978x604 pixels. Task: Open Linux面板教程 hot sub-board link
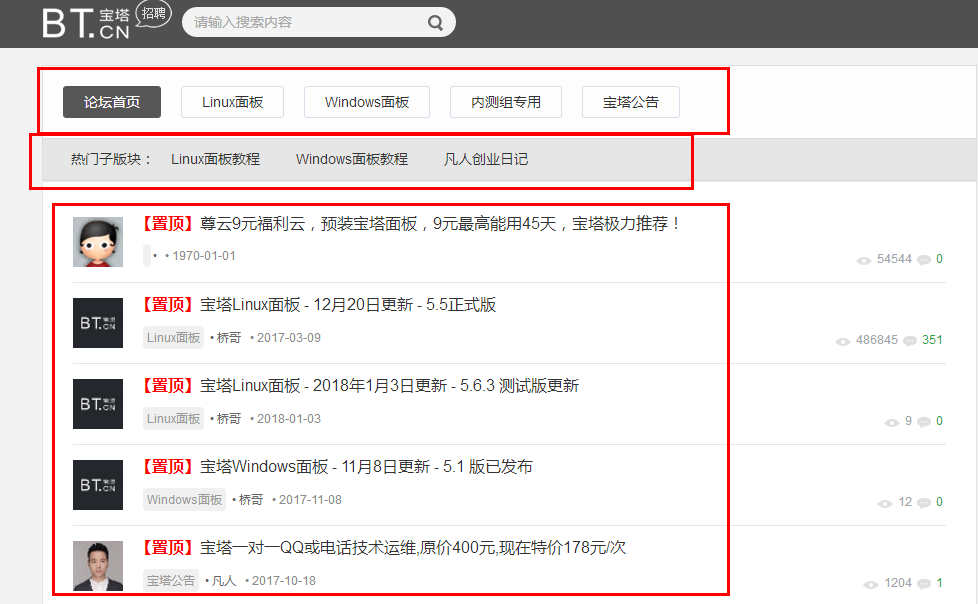click(x=215, y=159)
